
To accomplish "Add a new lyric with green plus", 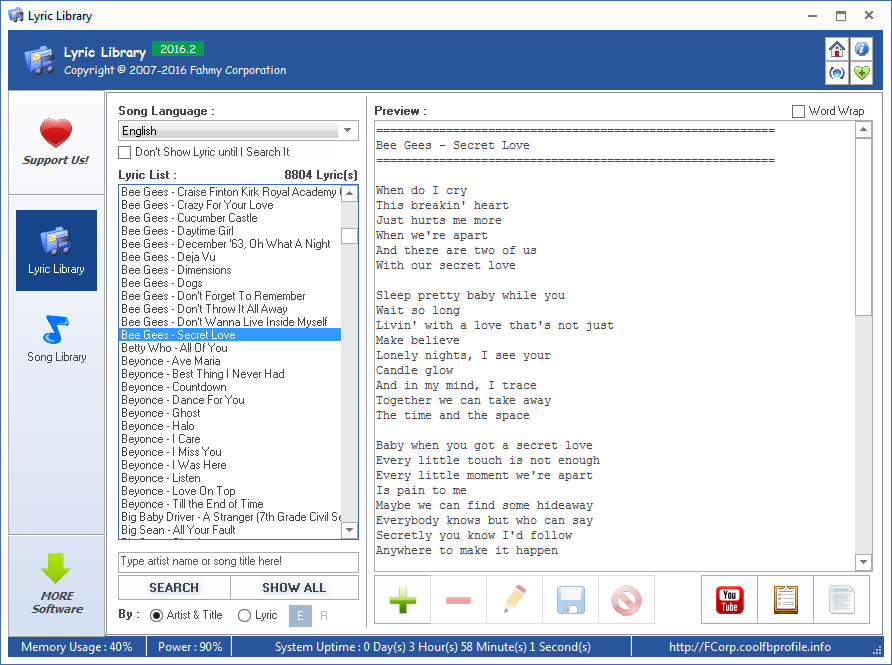I will pyautogui.click(x=403, y=600).
